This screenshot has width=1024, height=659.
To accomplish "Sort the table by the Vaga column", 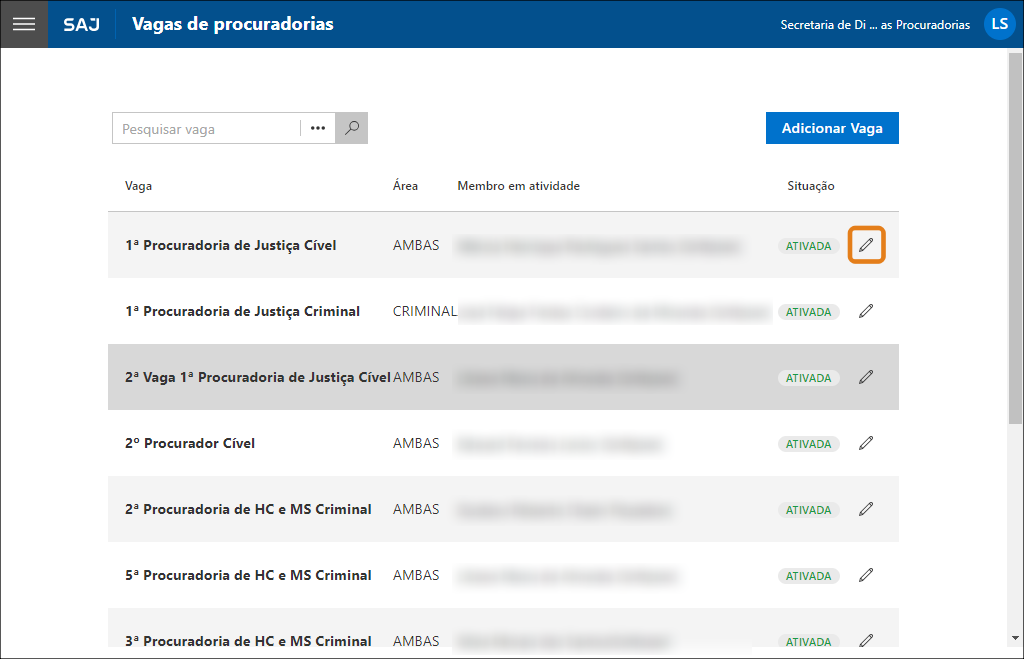I will (138, 186).
